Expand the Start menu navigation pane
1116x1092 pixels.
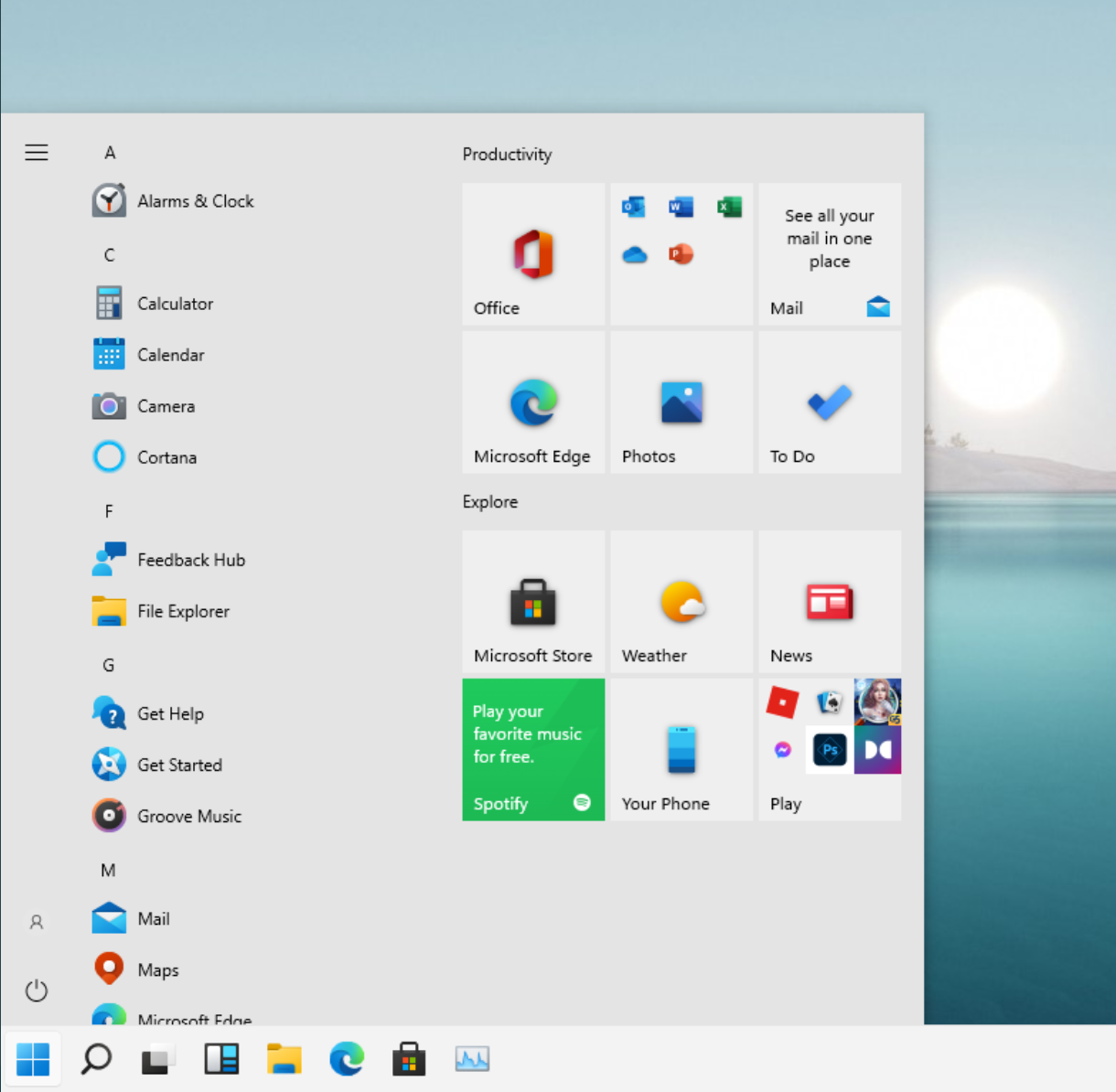[x=37, y=153]
